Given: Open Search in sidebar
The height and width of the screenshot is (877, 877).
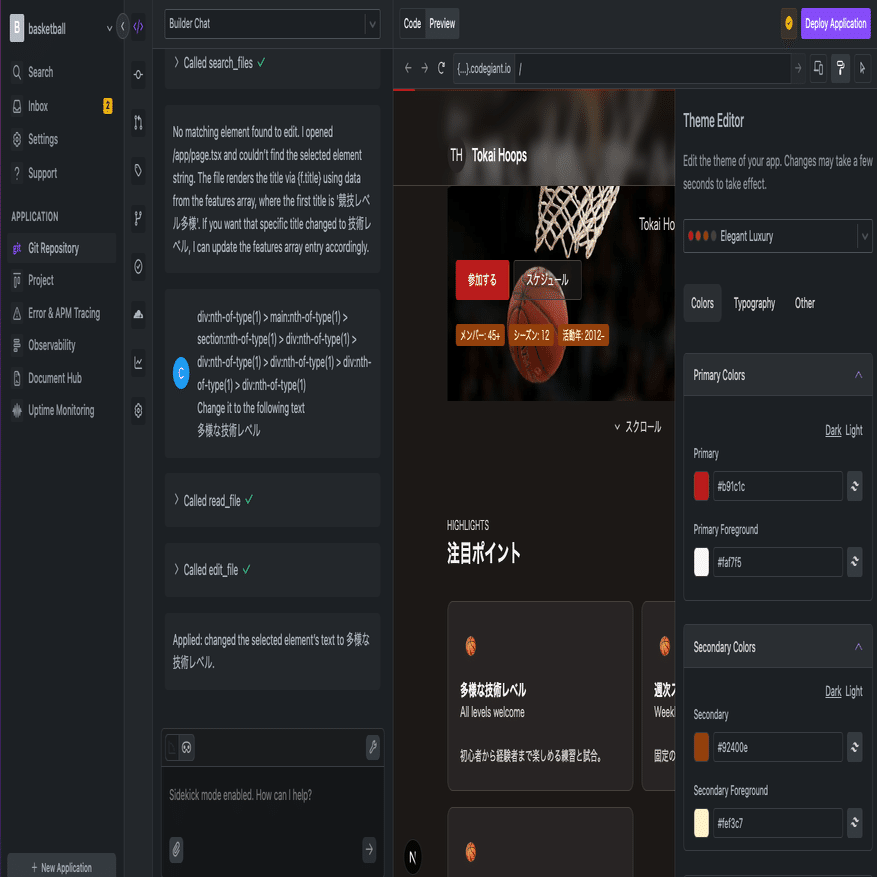Looking at the screenshot, I should pyautogui.click(x=62, y=72).
